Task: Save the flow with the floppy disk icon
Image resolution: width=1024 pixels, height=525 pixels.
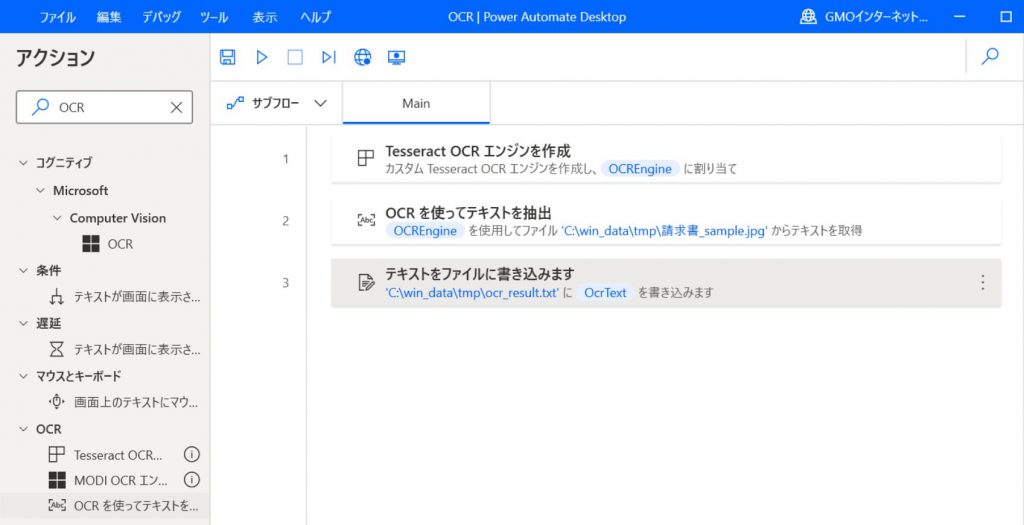Action: click(x=227, y=57)
